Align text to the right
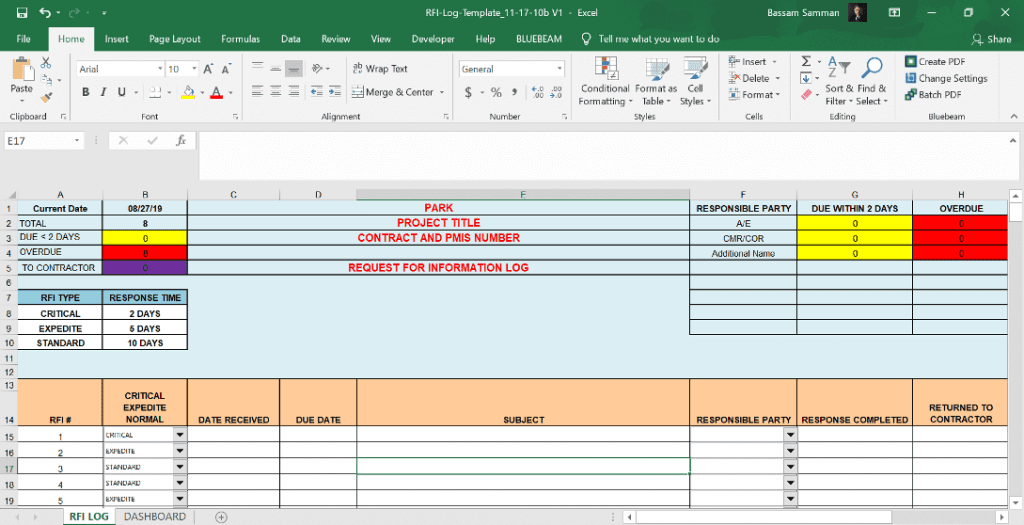The height and width of the screenshot is (525, 1024). point(294,92)
